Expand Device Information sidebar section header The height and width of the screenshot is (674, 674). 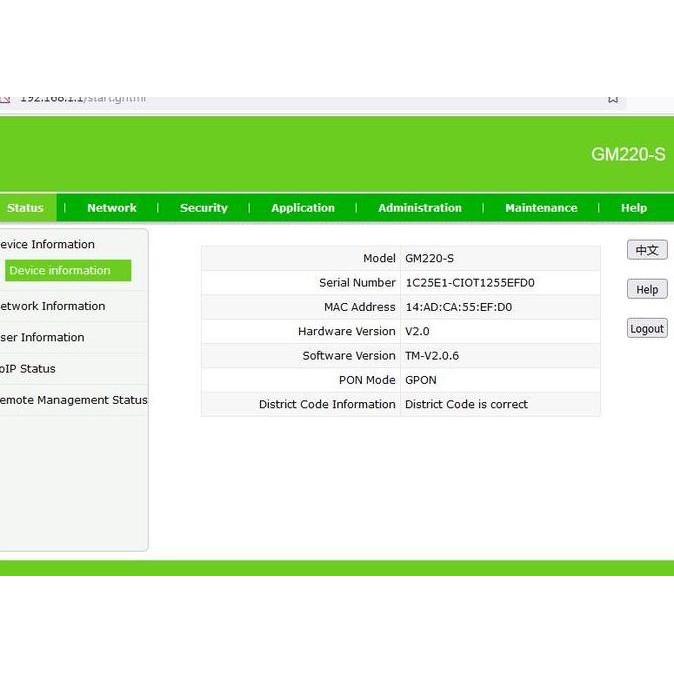[x=48, y=244]
